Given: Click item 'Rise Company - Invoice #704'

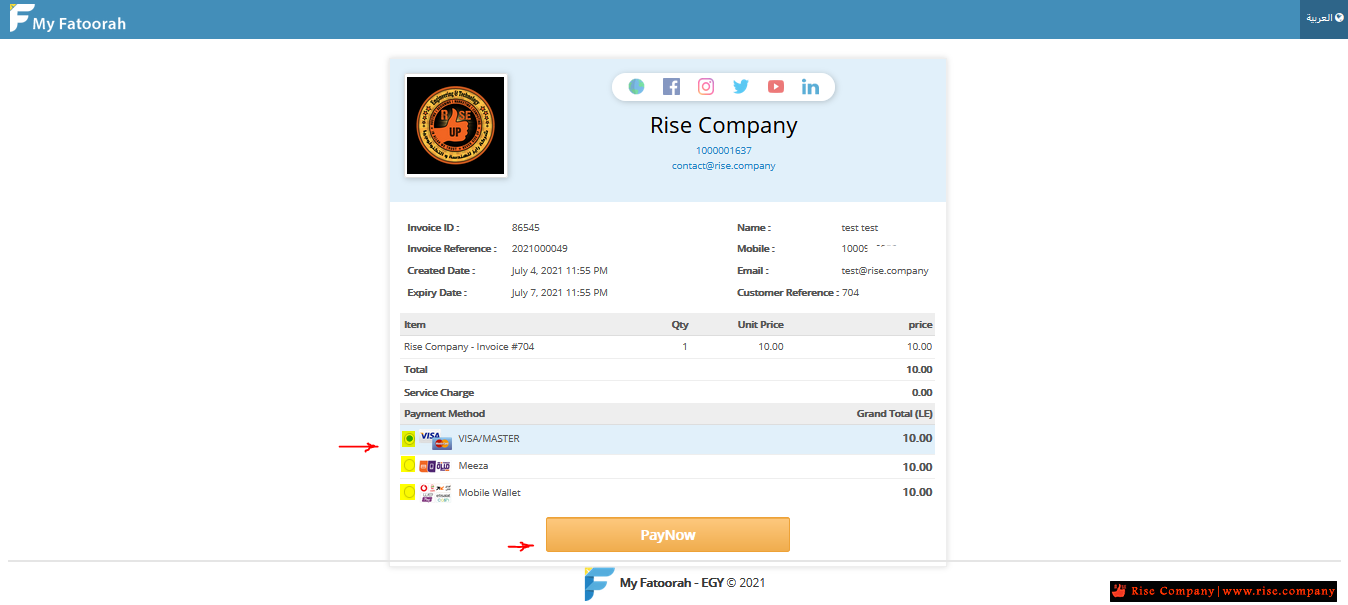Looking at the screenshot, I should point(469,347).
